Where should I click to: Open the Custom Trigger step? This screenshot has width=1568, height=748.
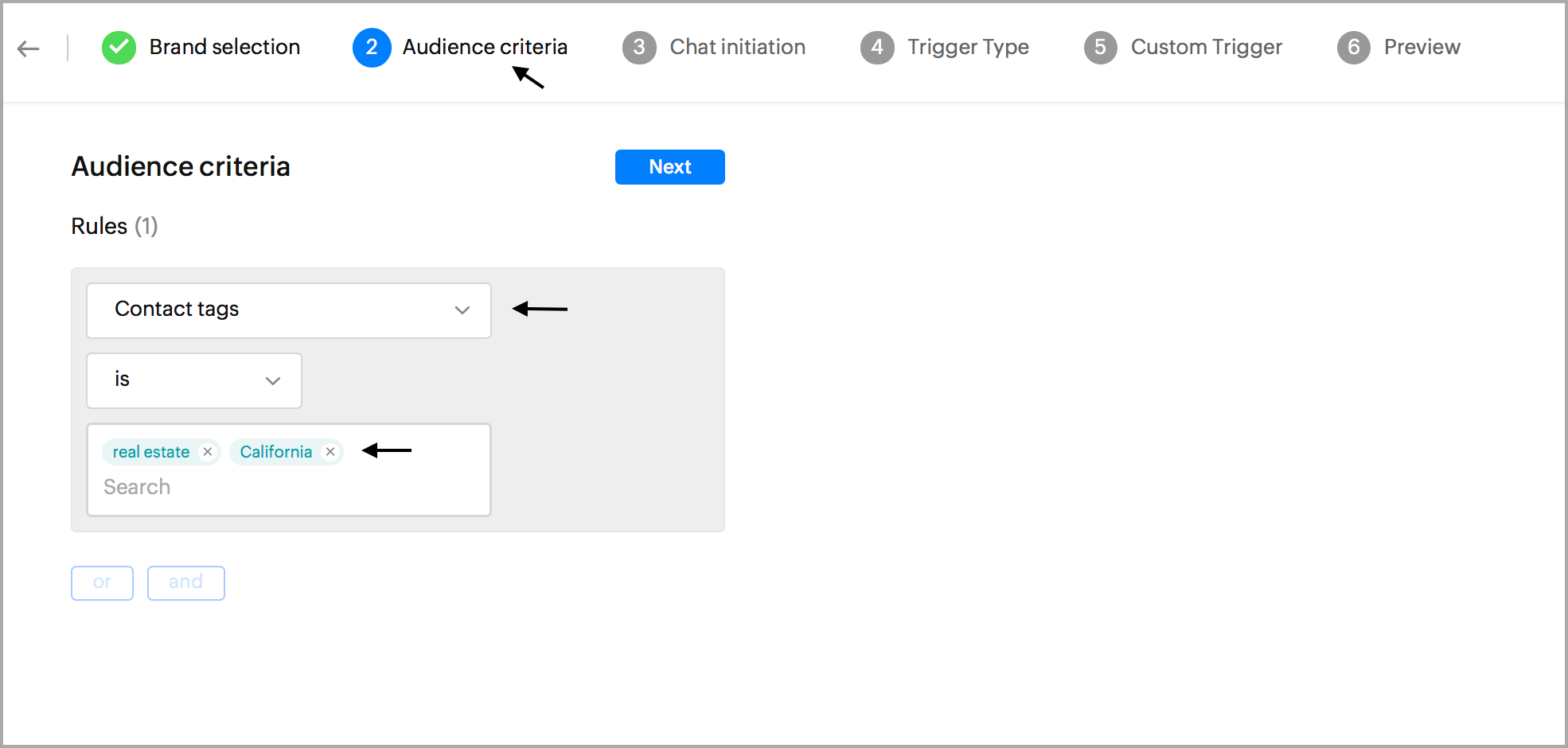(x=1206, y=48)
